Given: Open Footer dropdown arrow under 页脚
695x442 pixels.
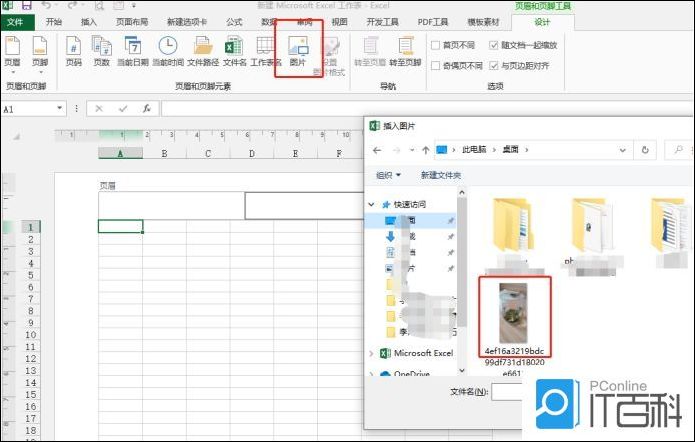Looking at the screenshot, I should tap(40, 72).
